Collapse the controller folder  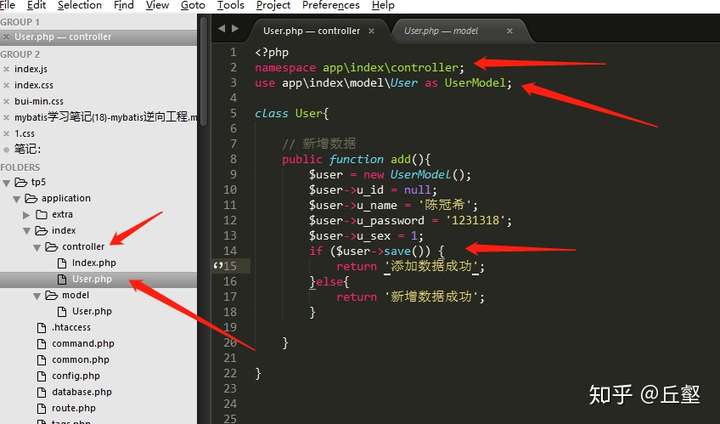point(37,247)
